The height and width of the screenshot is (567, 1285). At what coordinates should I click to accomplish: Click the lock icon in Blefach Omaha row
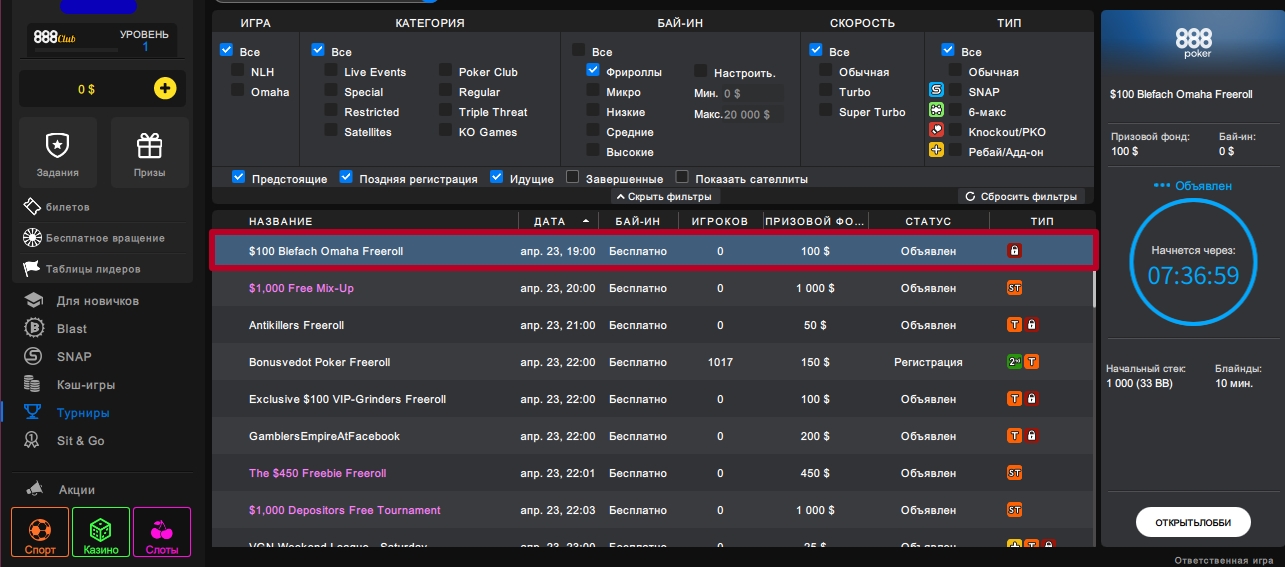tap(1014, 251)
